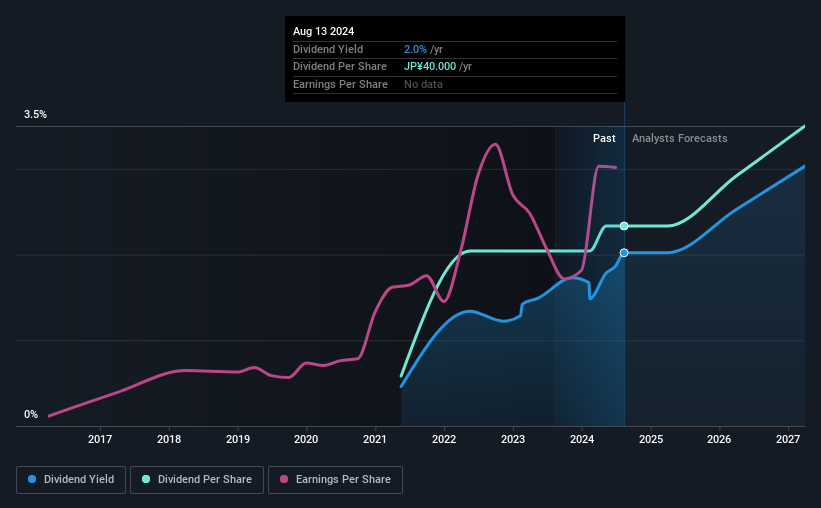Screen dimensions: 821x508
Task: Click the Earnings Per Share peak near 2023
Action: [494, 145]
